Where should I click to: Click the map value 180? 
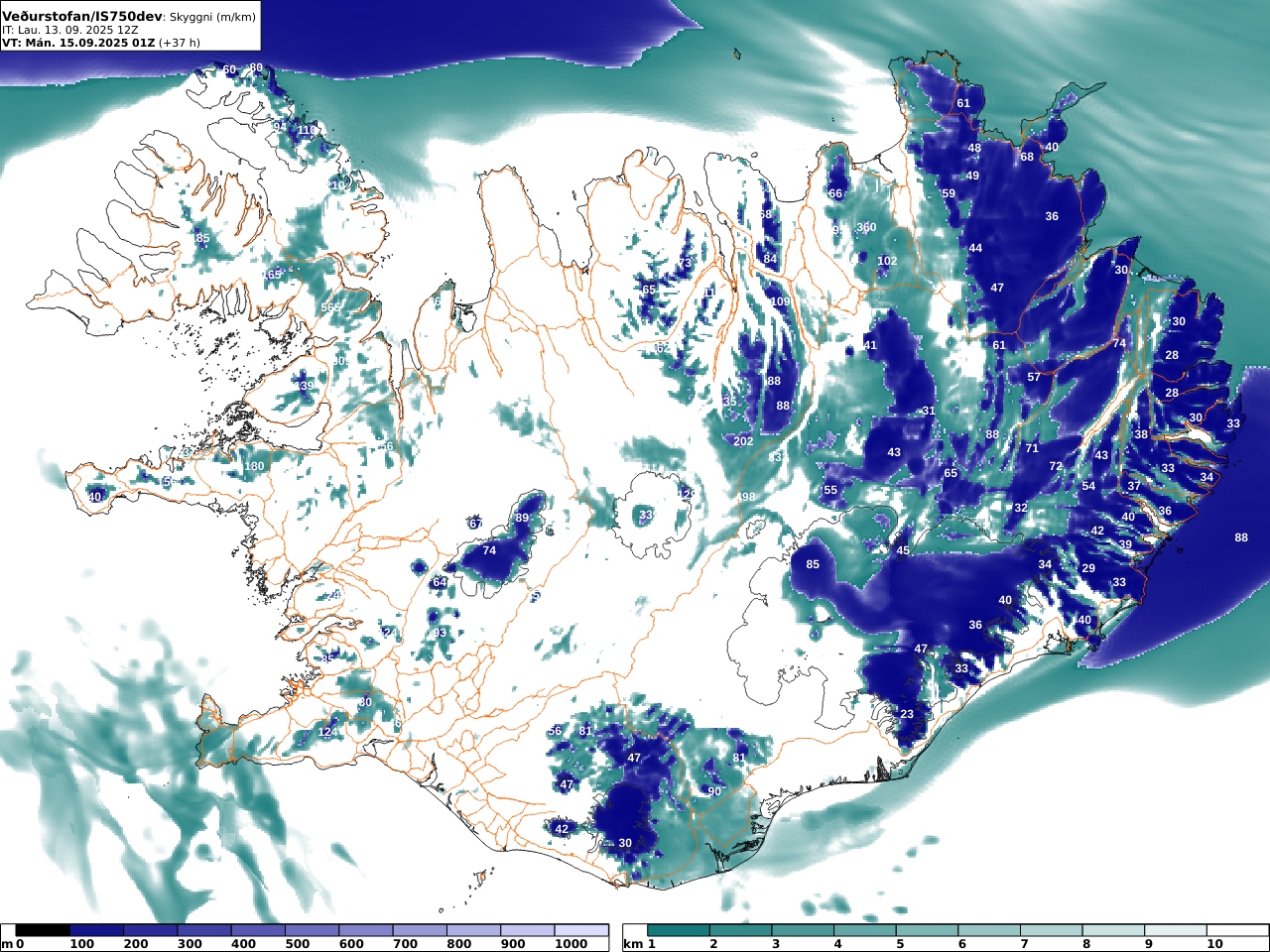pyautogui.click(x=255, y=466)
